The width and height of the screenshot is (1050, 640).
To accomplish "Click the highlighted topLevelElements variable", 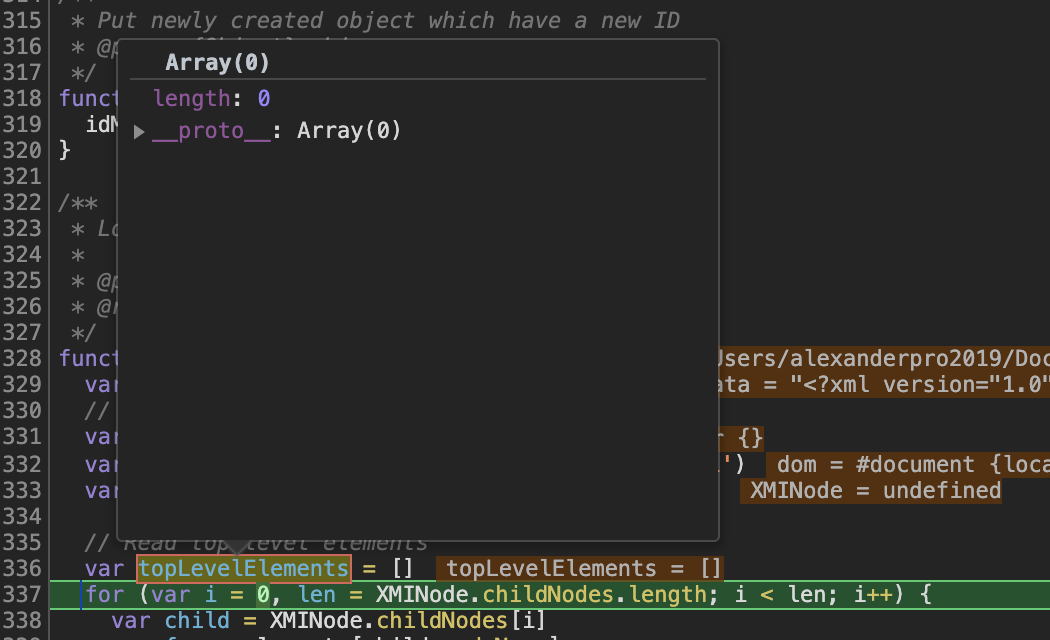I will pyautogui.click(x=243, y=568).
